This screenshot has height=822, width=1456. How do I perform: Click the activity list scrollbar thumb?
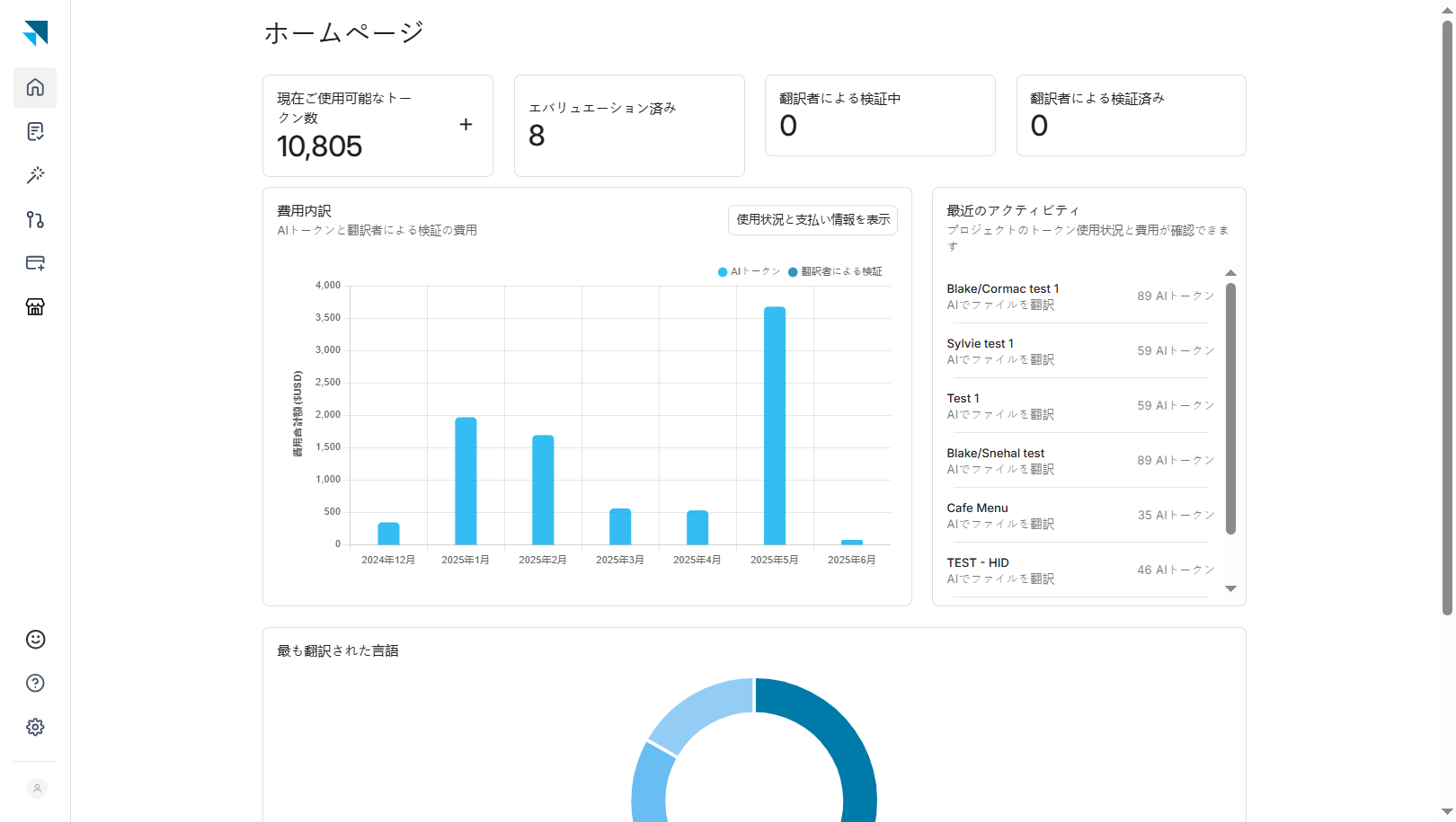[x=1231, y=408]
